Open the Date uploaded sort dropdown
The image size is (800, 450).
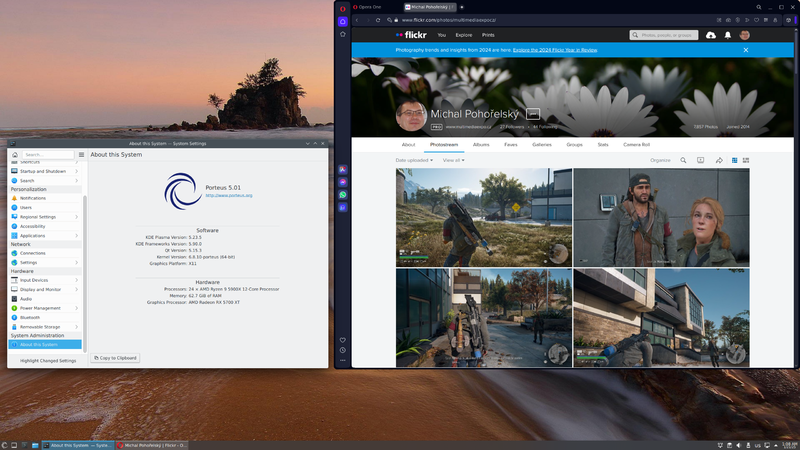[414, 160]
